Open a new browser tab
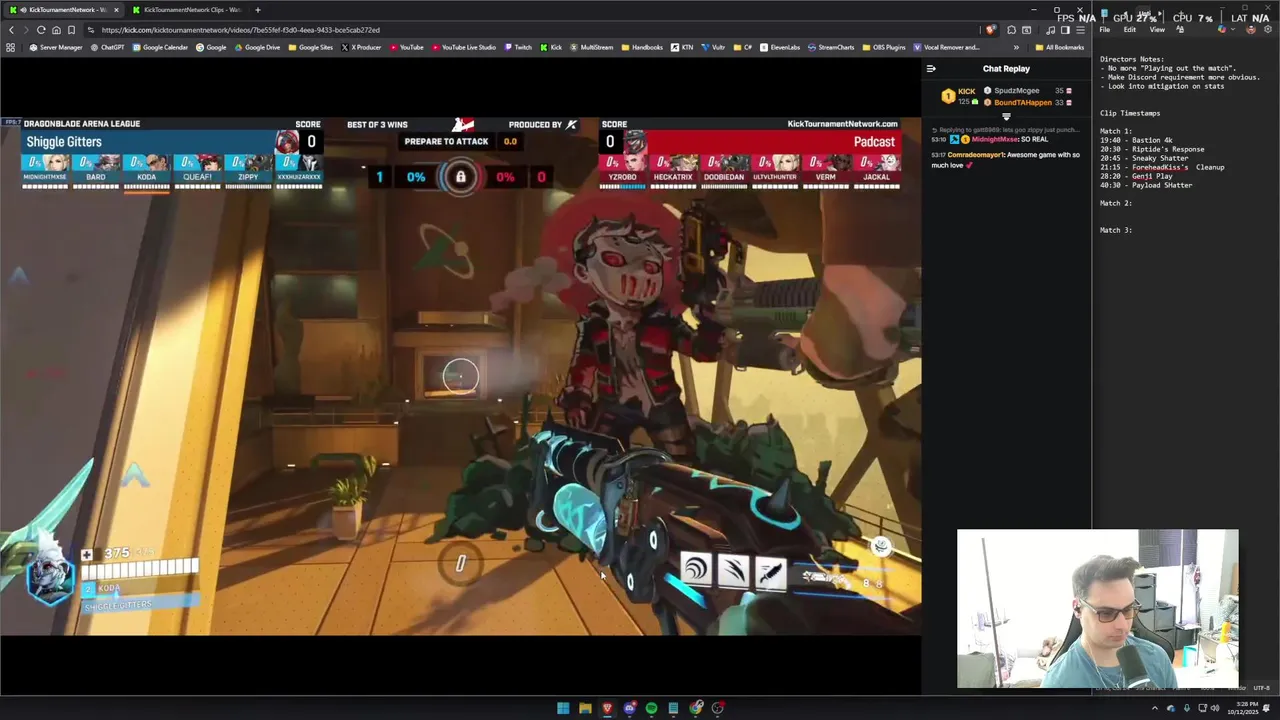This screenshot has height=720, width=1280. pyautogui.click(x=258, y=10)
